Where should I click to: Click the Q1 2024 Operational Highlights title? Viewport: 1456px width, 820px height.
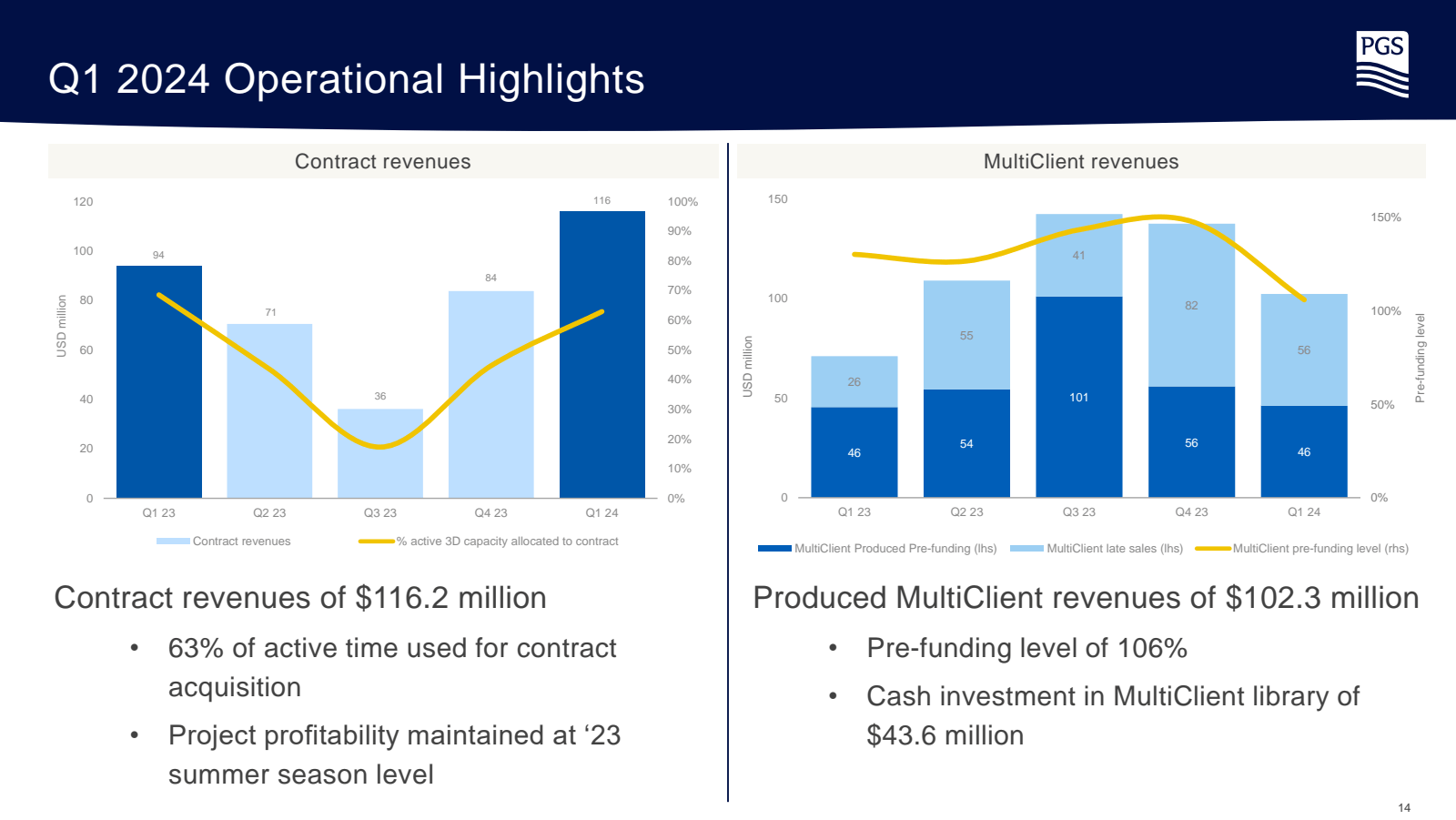click(x=347, y=79)
